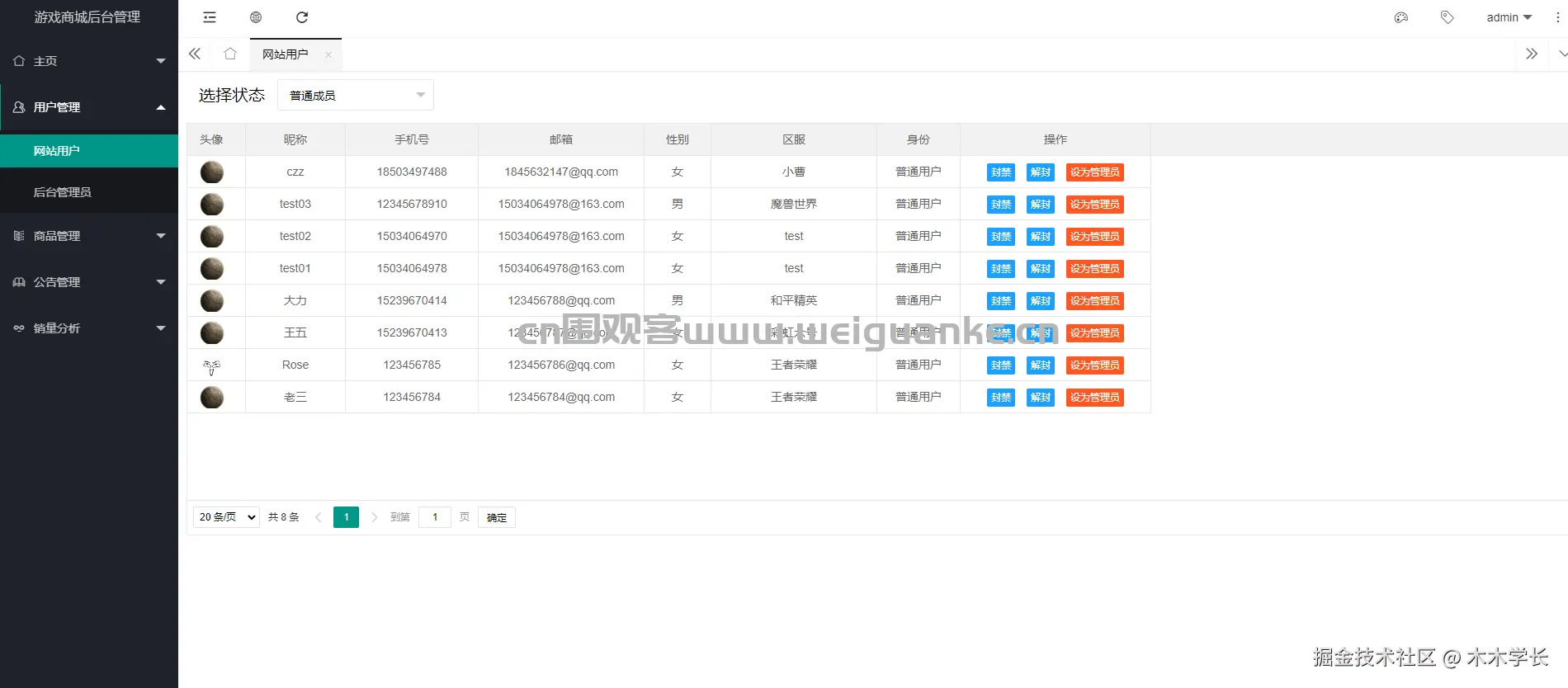Screen dimensions: 1568x688
Task: Unban user Rose with 解封
Action: pyautogui.click(x=1041, y=365)
